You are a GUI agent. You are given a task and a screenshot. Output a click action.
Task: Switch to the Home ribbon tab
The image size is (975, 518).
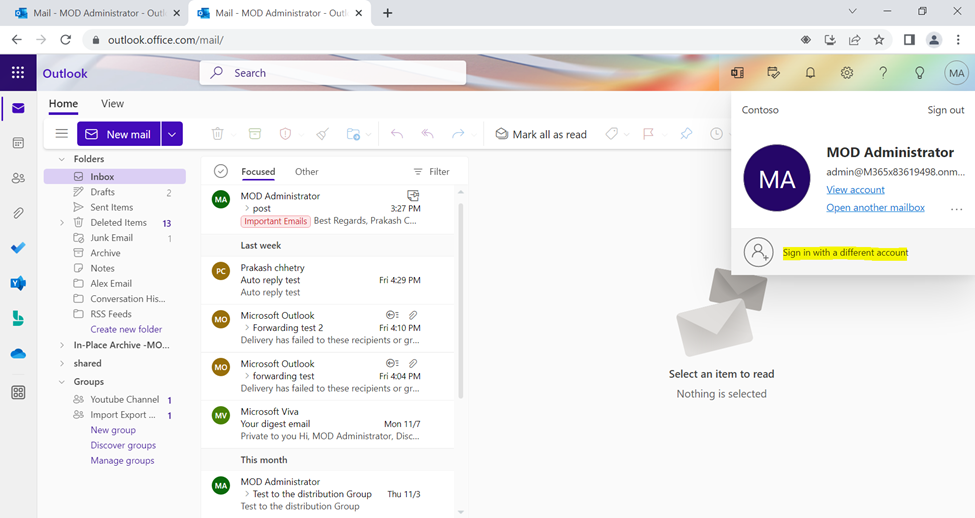tap(63, 104)
